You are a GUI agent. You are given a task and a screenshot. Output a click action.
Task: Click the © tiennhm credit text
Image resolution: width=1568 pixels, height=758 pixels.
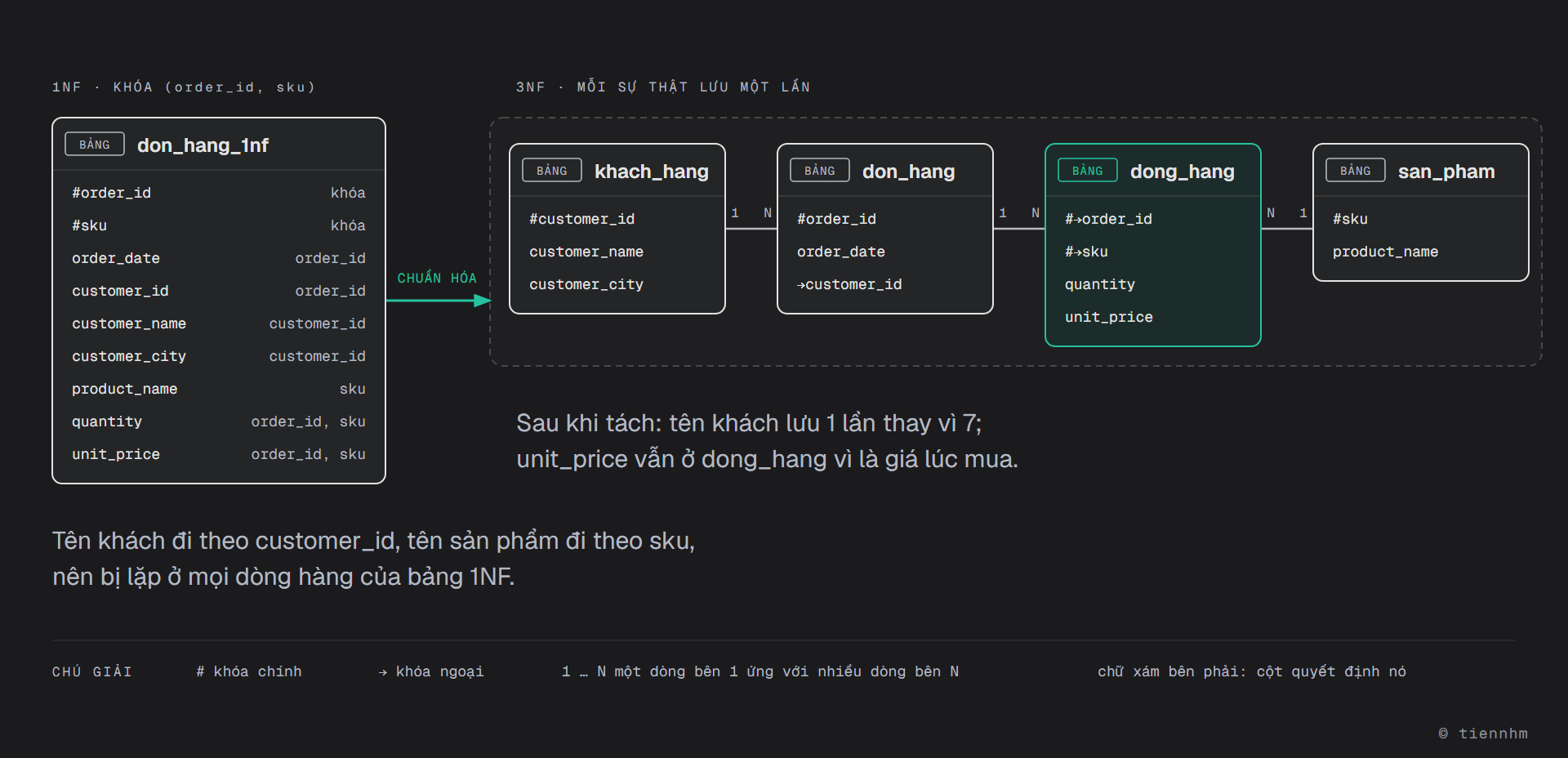1483,733
